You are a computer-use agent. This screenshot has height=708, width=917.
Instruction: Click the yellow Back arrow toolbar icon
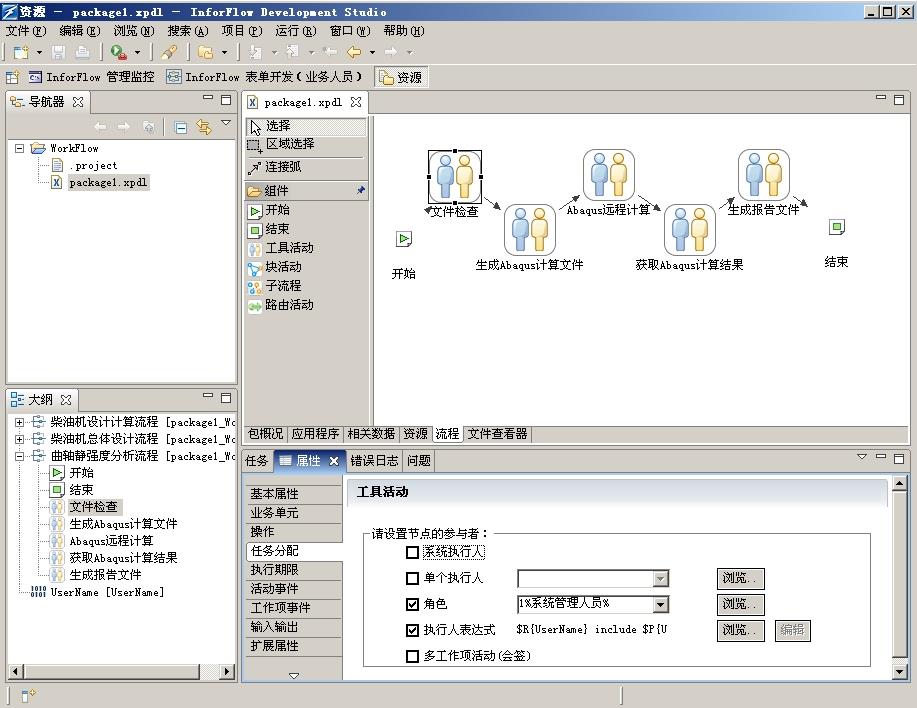point(354,53)
